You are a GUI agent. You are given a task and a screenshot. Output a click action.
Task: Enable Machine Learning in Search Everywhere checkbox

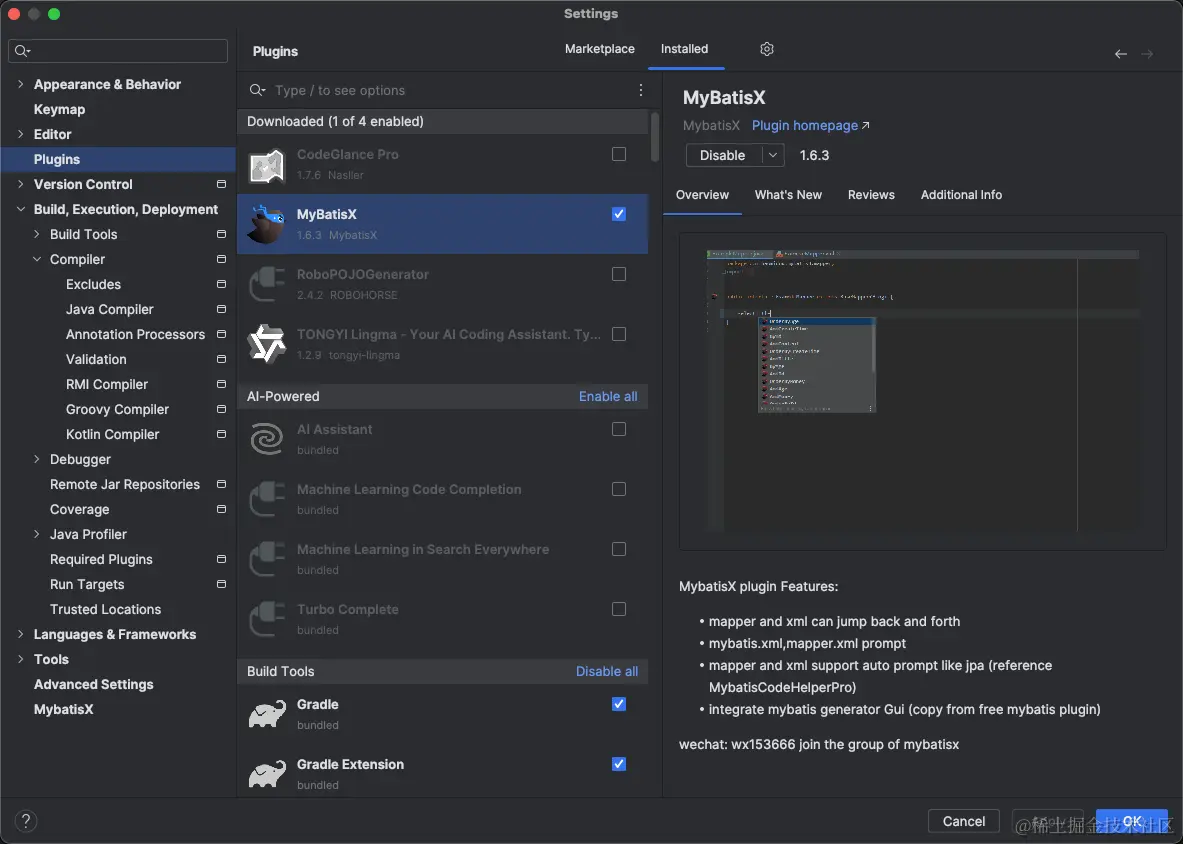point(619,549)
